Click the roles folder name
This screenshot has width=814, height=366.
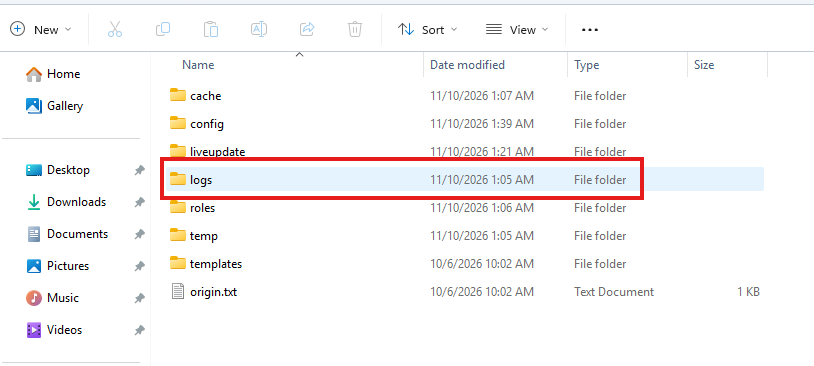click(202, 208)
